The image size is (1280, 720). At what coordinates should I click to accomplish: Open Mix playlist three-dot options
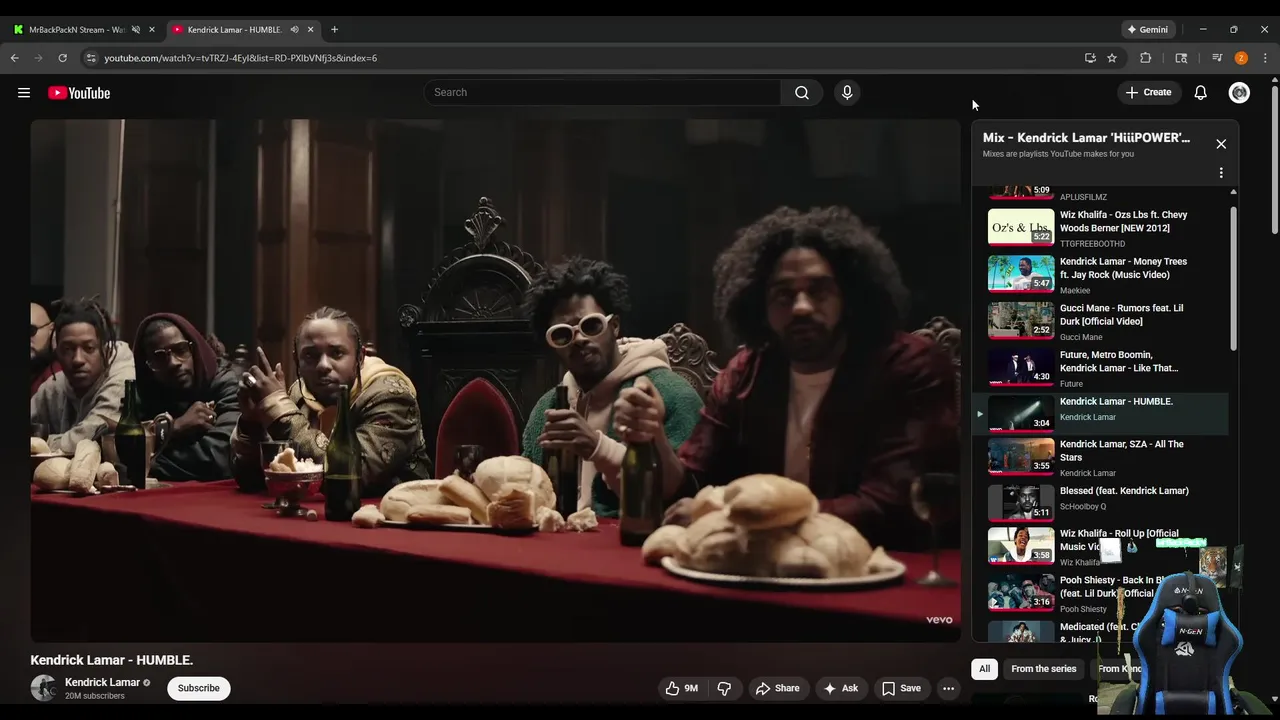1221,173
